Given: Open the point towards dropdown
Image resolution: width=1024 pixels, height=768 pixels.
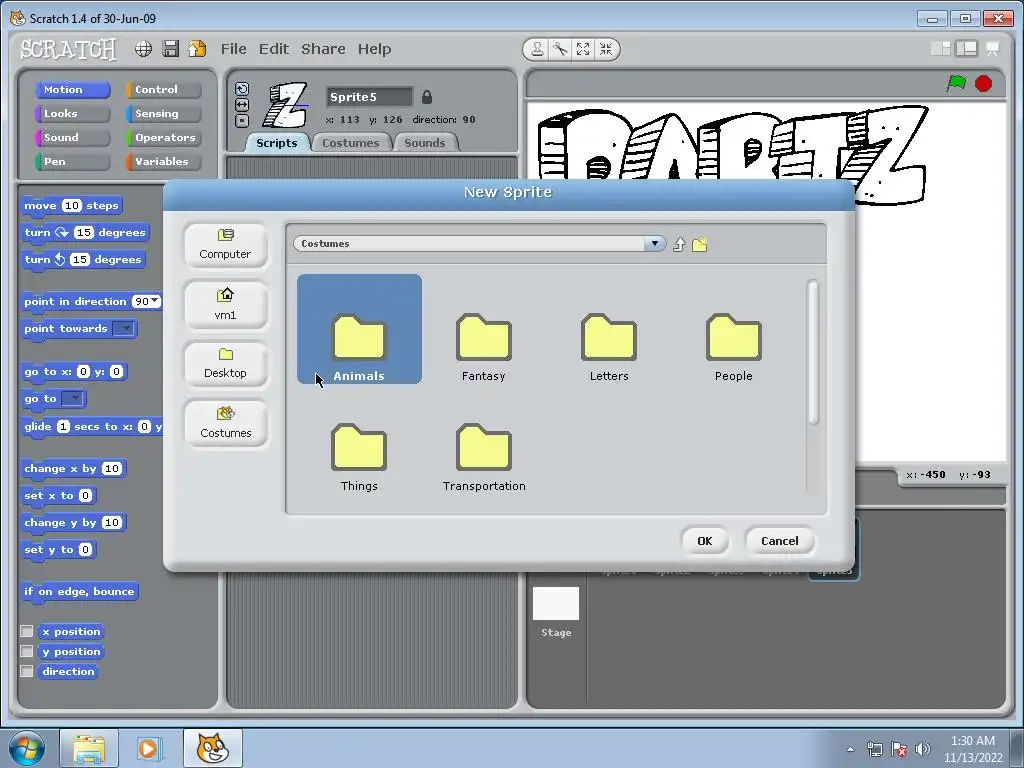Looking at the screenshot, I should [123, 328].
